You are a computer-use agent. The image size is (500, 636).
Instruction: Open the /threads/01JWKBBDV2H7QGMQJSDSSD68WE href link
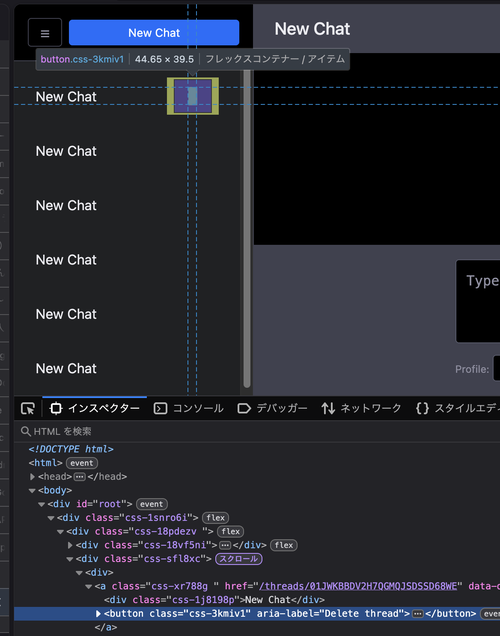(358, 586)
